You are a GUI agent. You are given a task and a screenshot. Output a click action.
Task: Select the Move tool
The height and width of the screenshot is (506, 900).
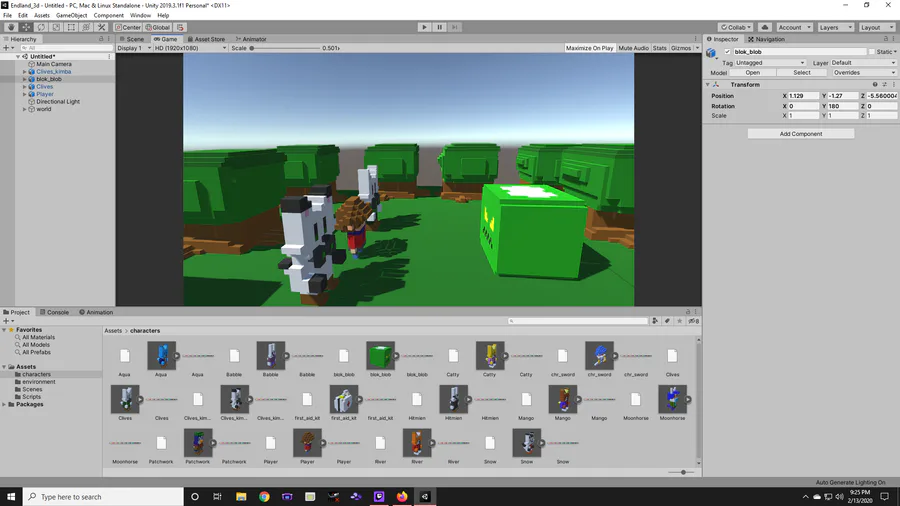pyautogui.click(x=26, y=27)
